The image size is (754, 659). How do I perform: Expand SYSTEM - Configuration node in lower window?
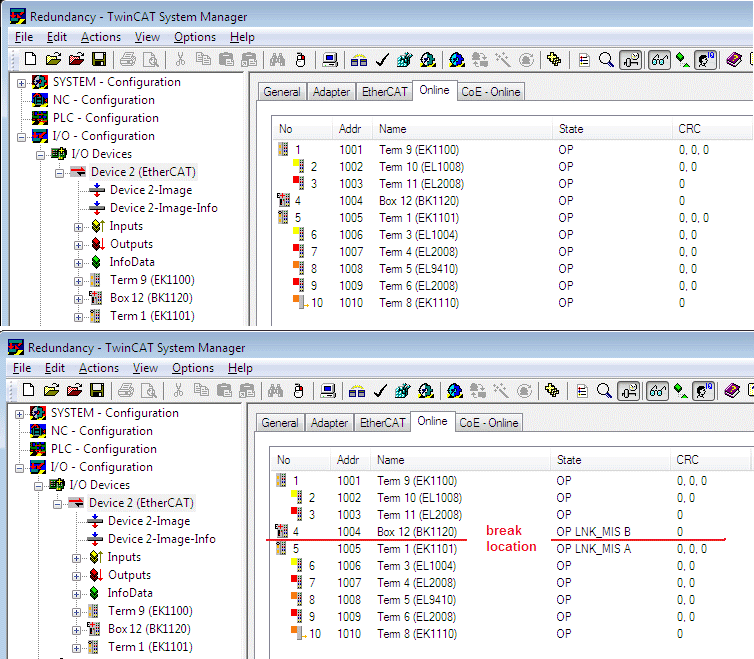(19, 414)
